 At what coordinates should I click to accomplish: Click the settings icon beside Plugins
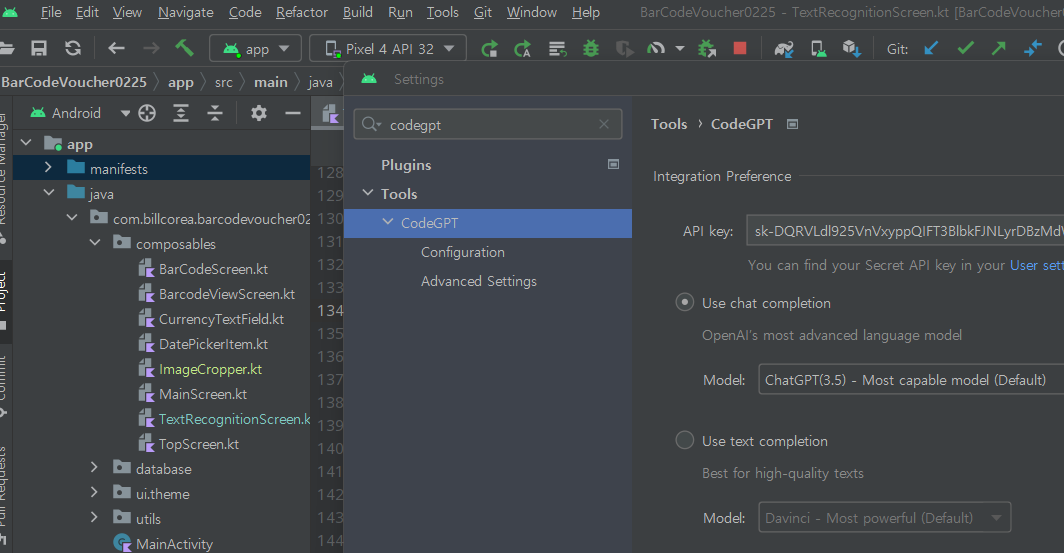pyautogui.click(x=613, y=164)
